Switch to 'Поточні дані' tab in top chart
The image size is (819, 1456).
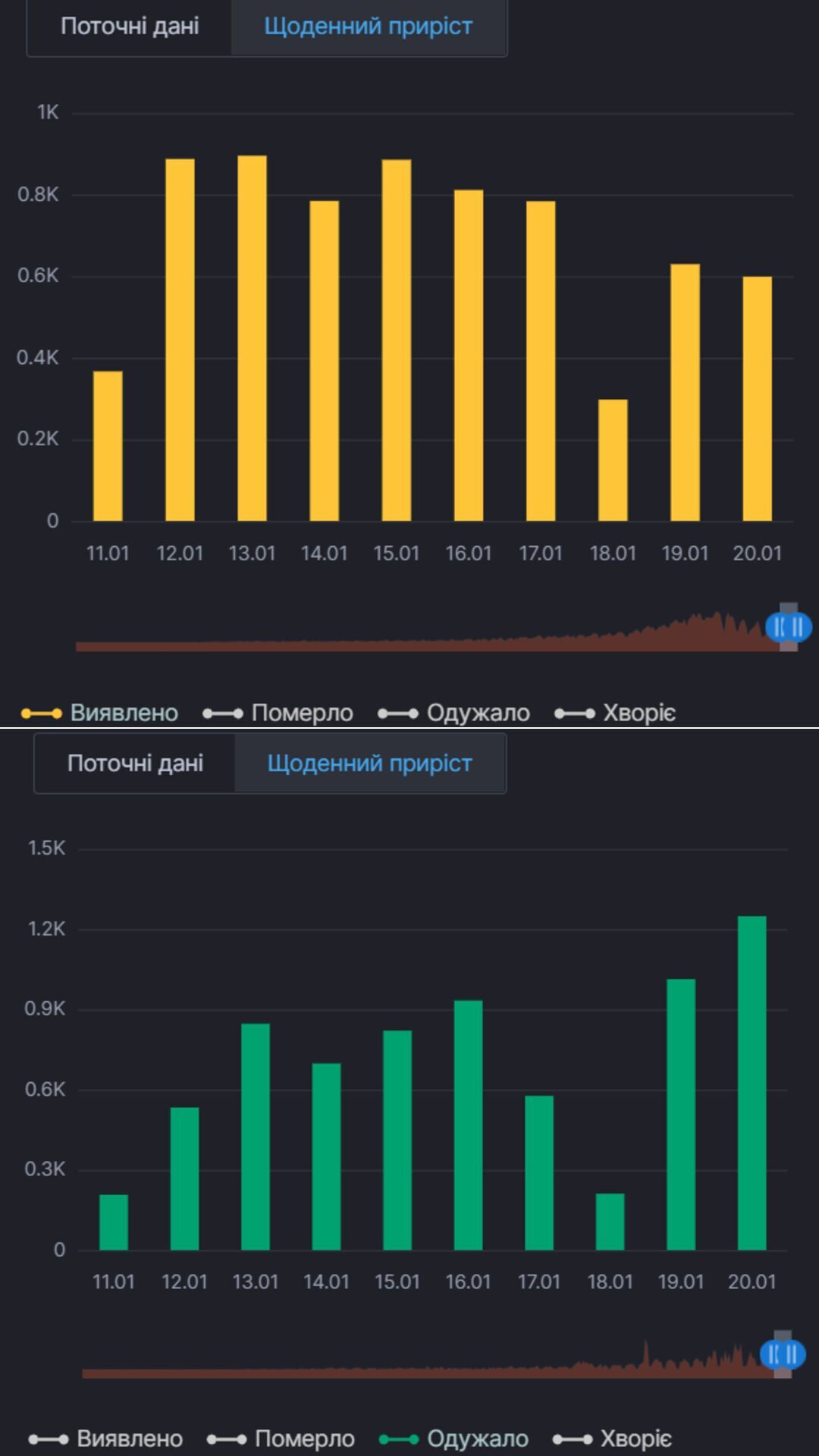pos(130,27)
